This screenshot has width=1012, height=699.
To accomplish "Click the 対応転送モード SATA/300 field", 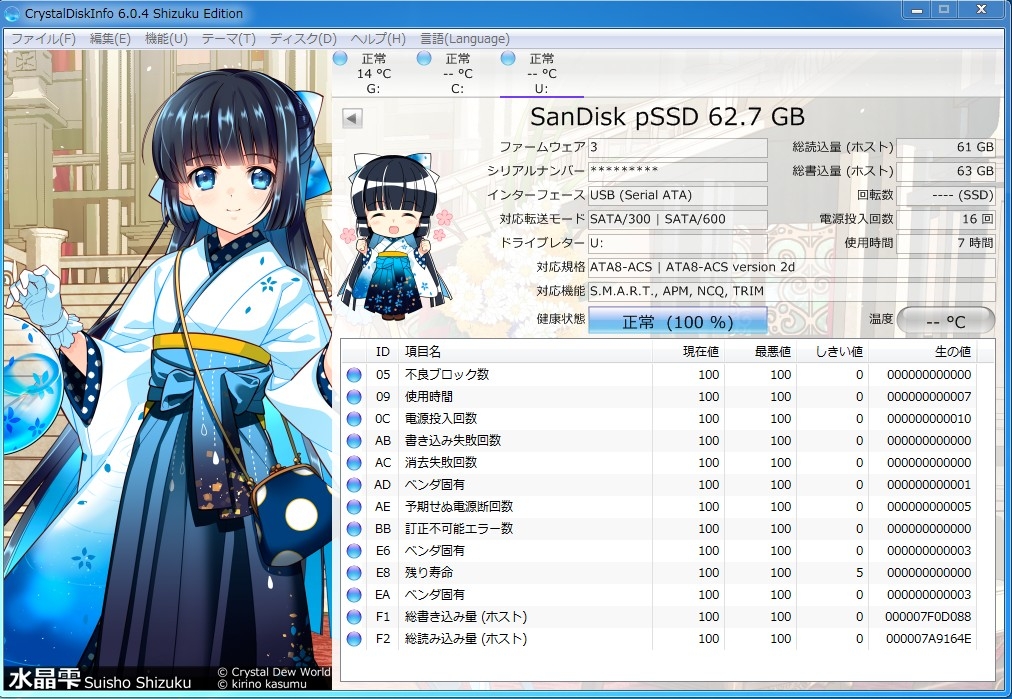I will click(x=678, y=219).
